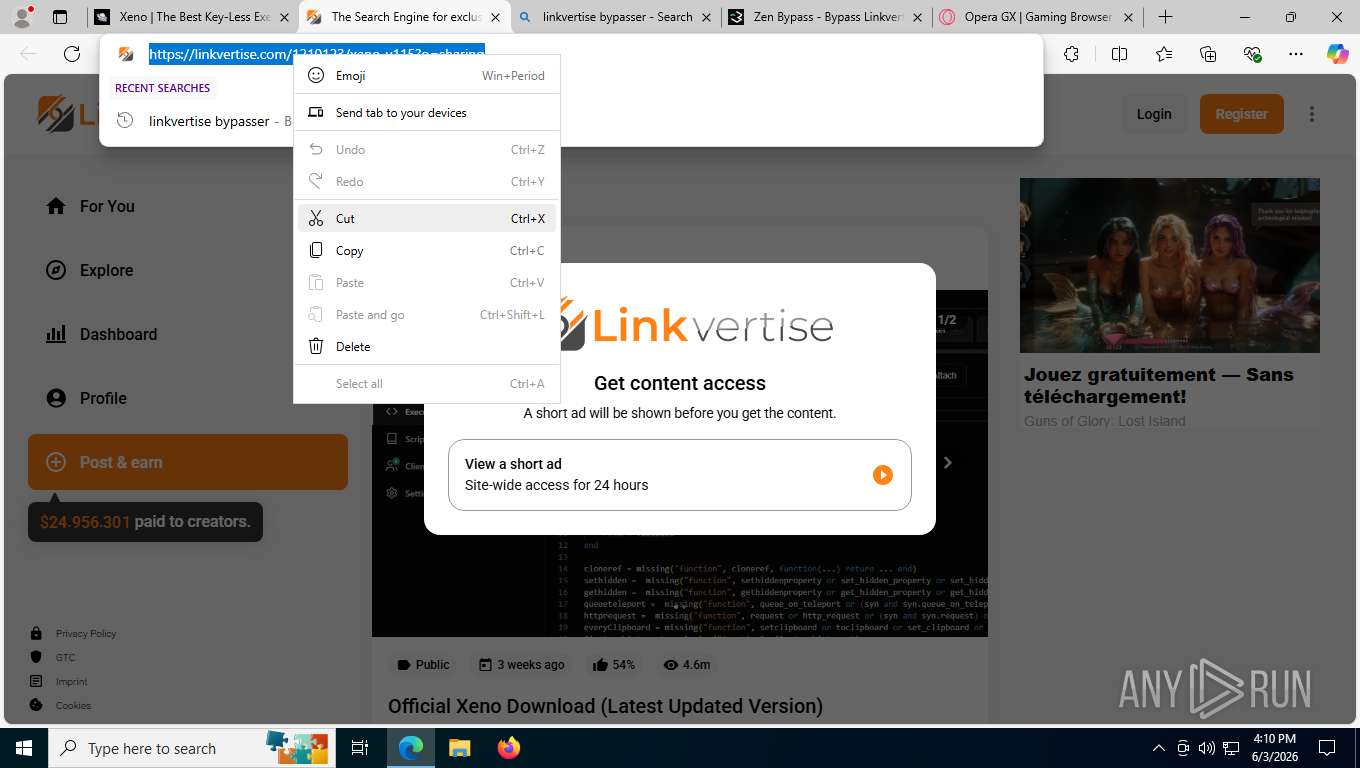The height and width of the screenshot is (768, 1360).
Task: Click the Guns of Glory: Lost Island text
Action: tap(1105, 421)
